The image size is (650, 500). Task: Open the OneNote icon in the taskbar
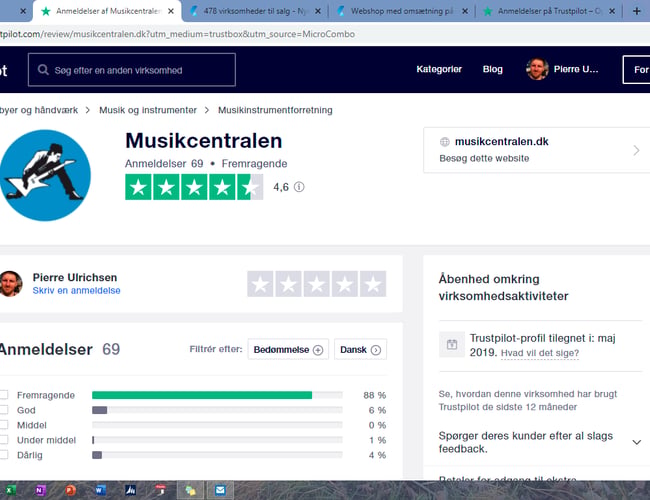coord(40,490)
